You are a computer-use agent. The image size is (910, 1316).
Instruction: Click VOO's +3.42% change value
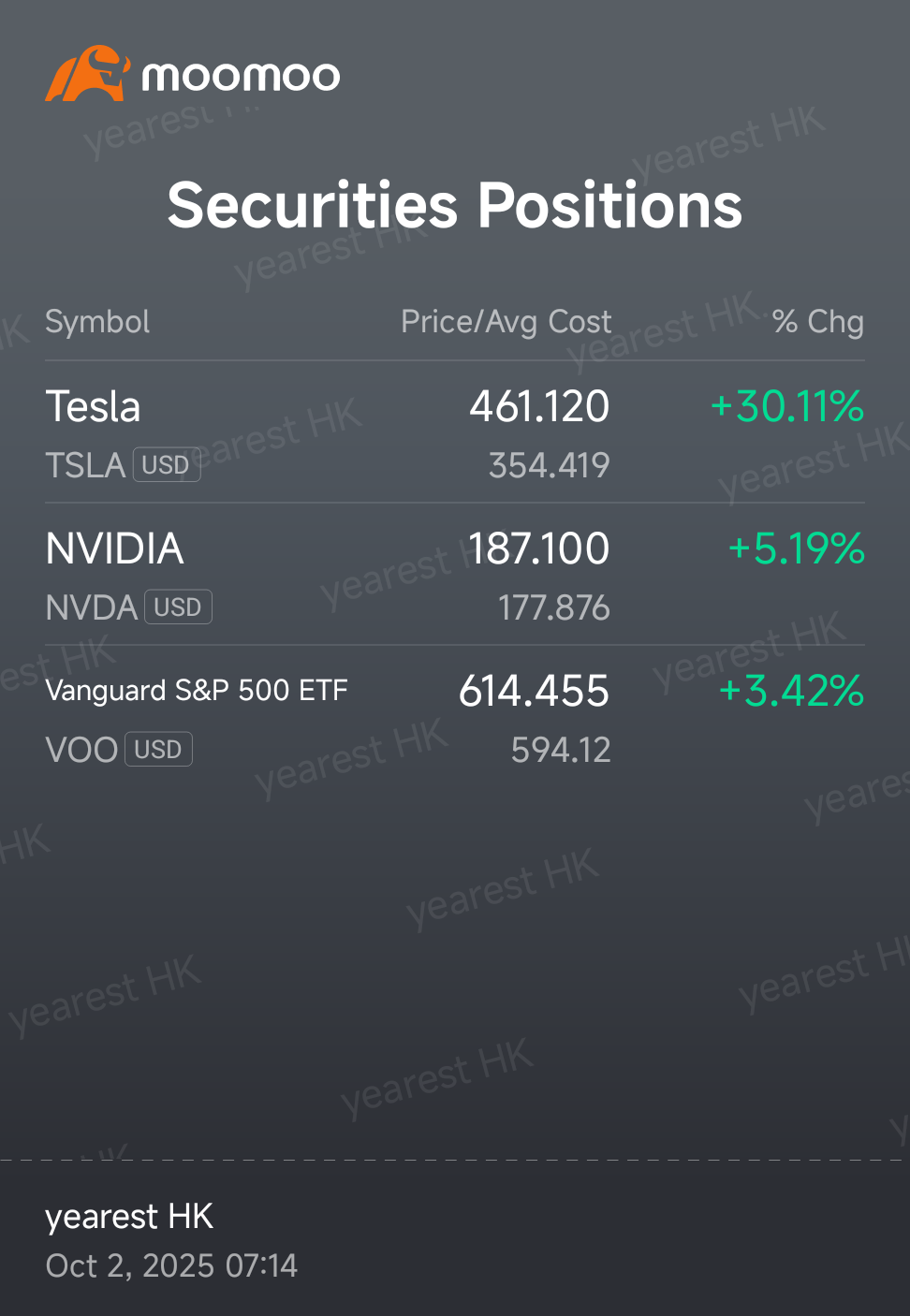pos(792,692)
